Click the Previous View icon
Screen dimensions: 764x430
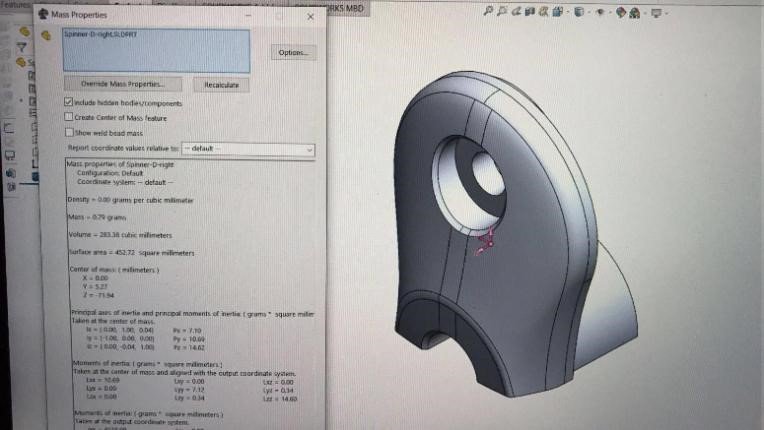516,11
